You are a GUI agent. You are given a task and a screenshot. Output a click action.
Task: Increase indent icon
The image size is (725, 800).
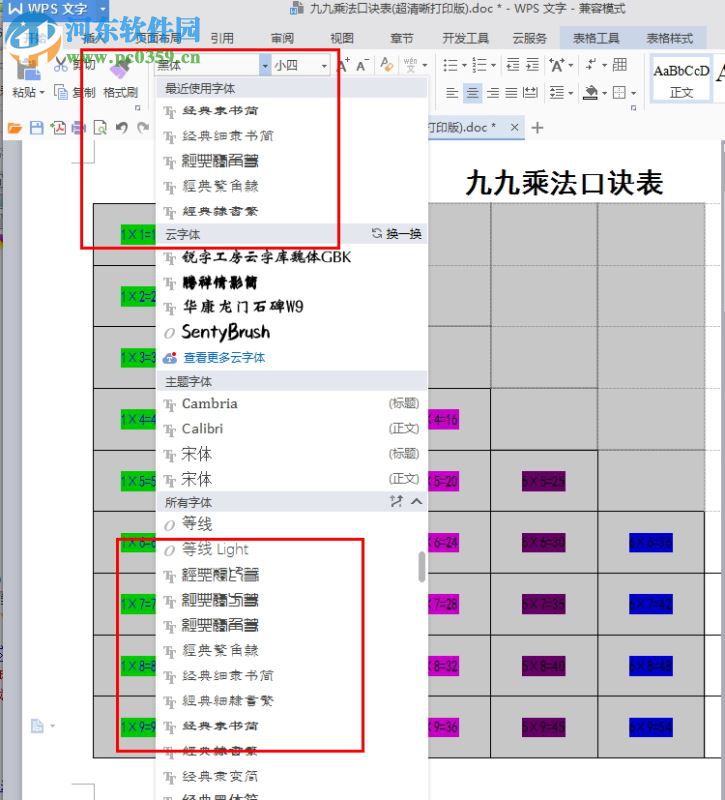tap(532, 65)
